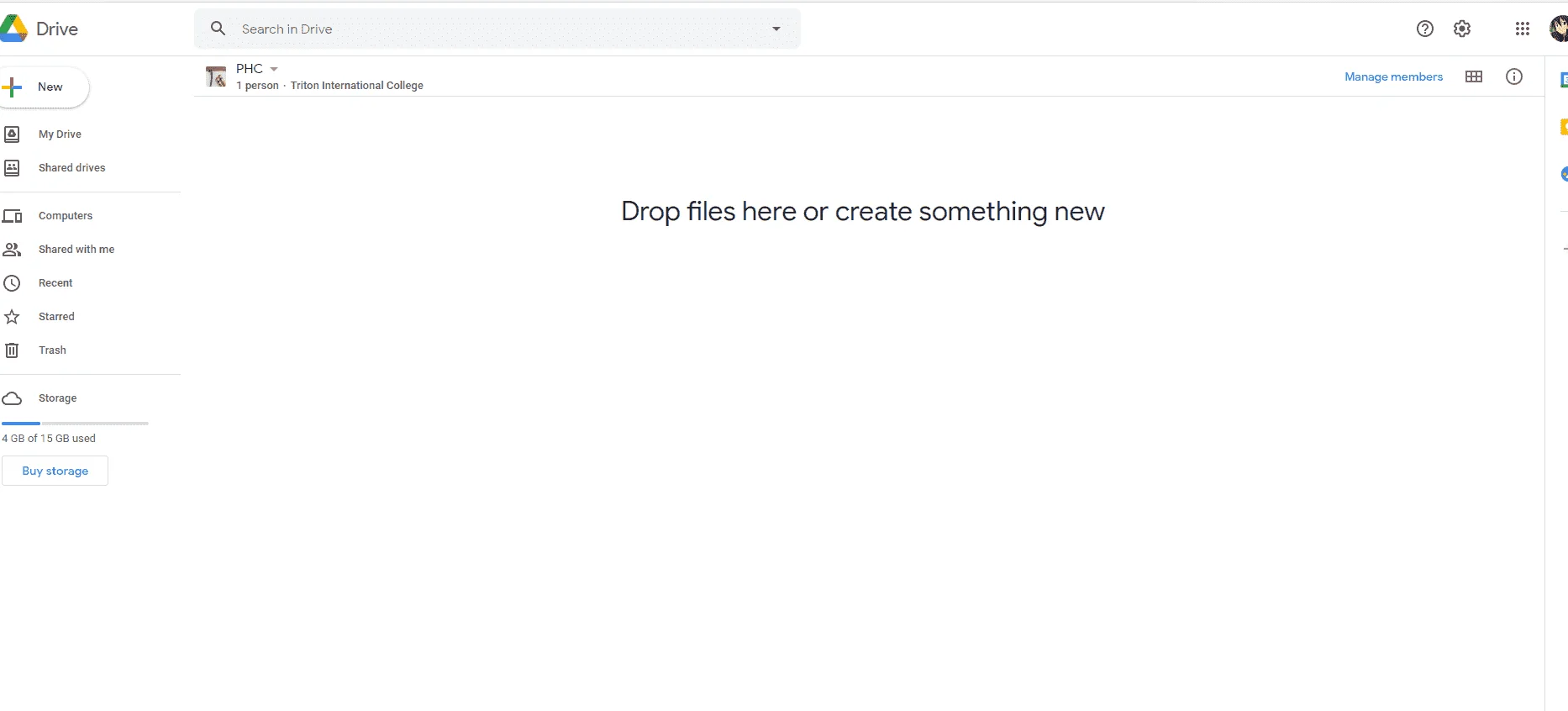Click 'Triton International College' text
This screenshot has height=711, width=1568.
[x=357, y=86]
